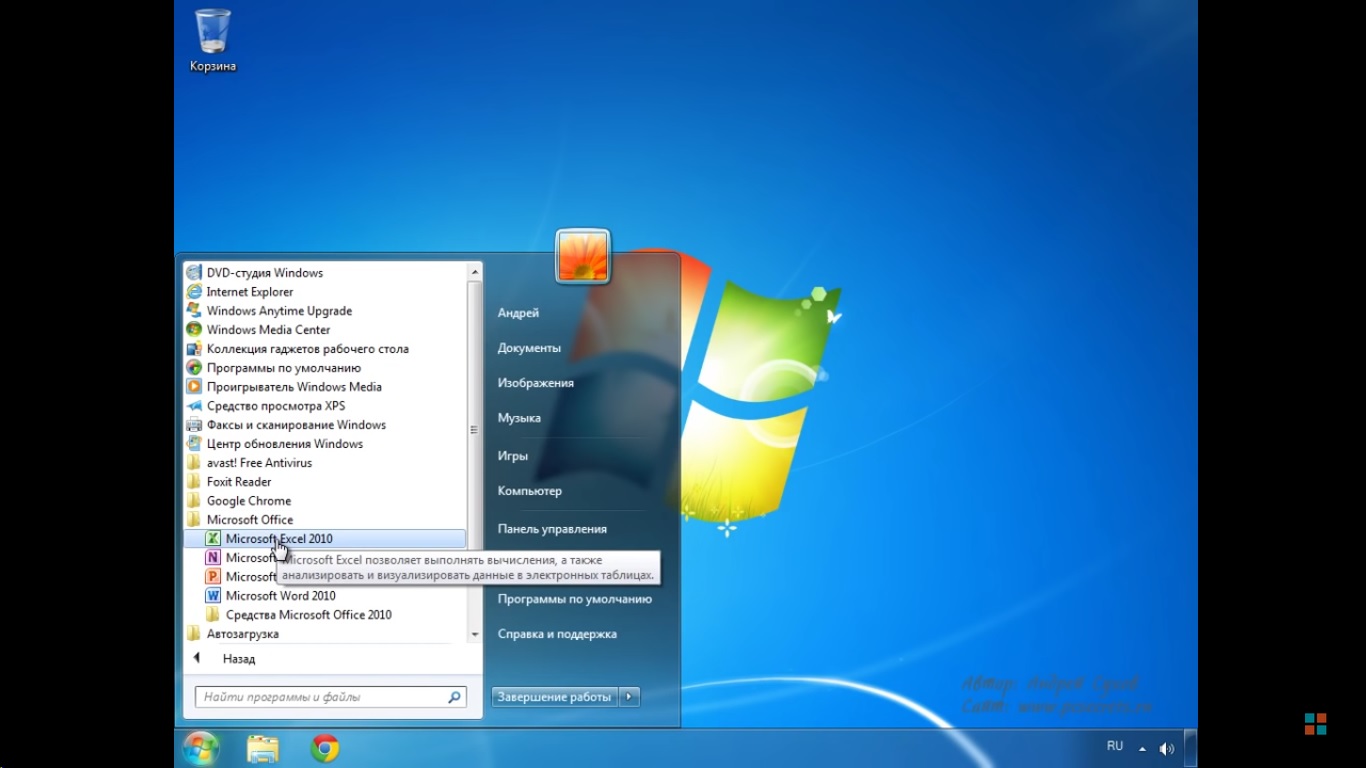Open Справка и поддержка
Image resolution: width=1366 pixels, height=768 pixels.
557,633
